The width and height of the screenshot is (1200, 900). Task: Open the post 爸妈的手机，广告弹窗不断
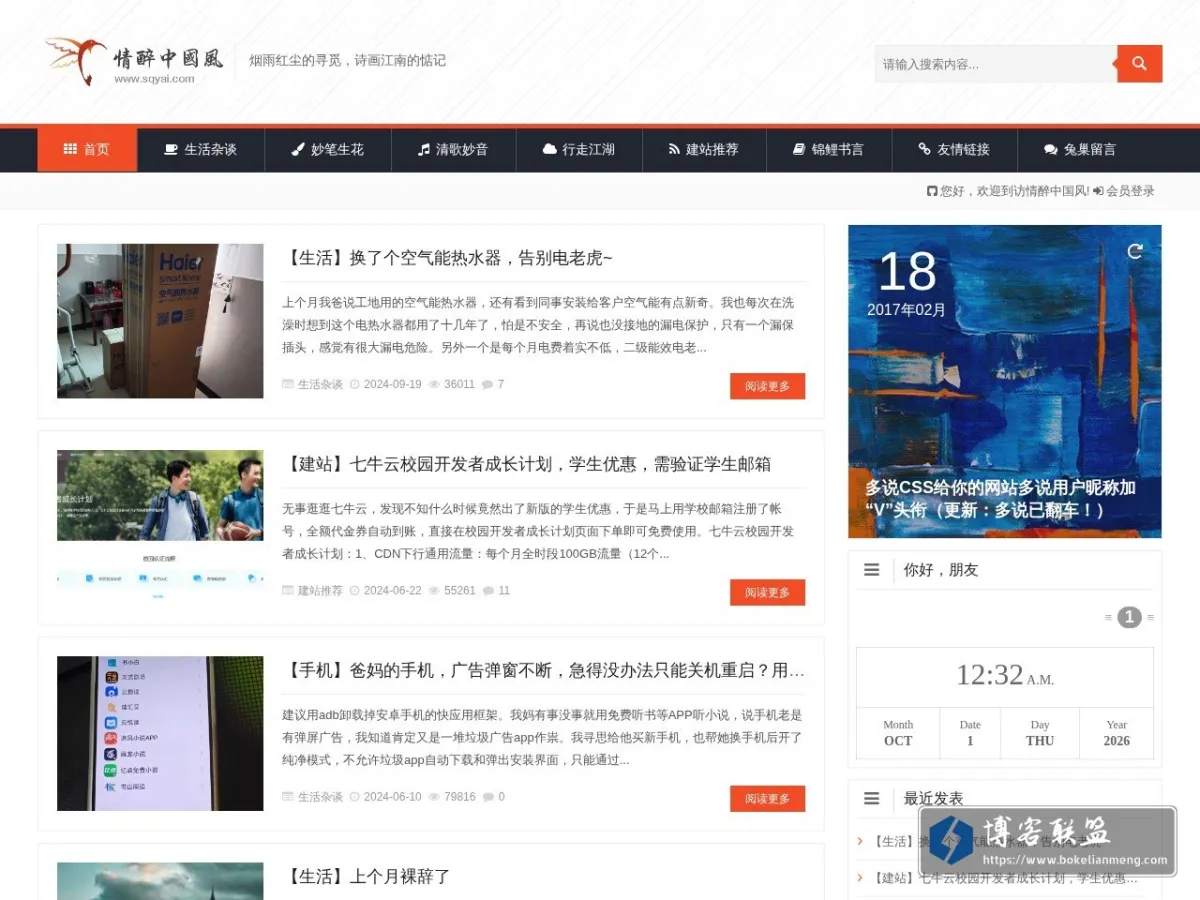point(544,670)
